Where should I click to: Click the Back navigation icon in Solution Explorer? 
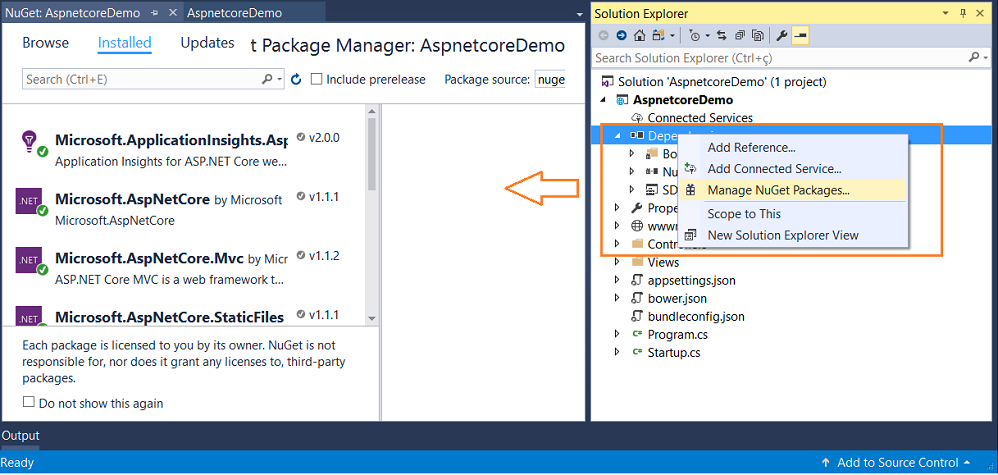pos(603,36)
